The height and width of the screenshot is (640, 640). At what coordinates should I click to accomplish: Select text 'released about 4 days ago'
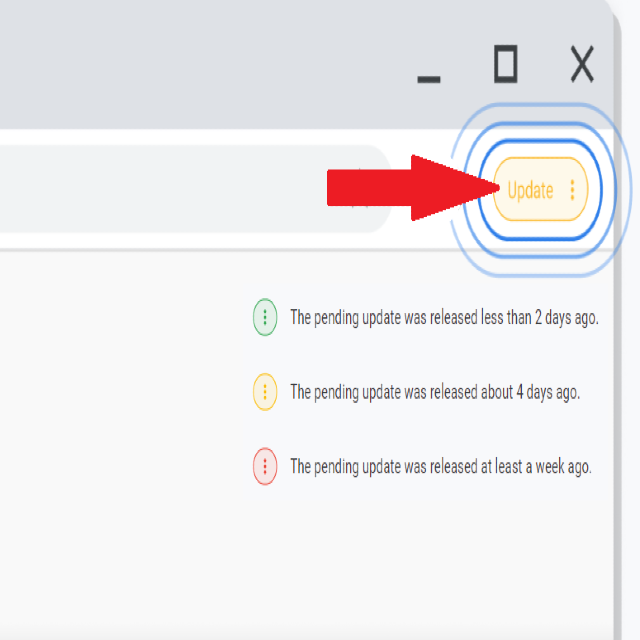click(x=504, y=392)
